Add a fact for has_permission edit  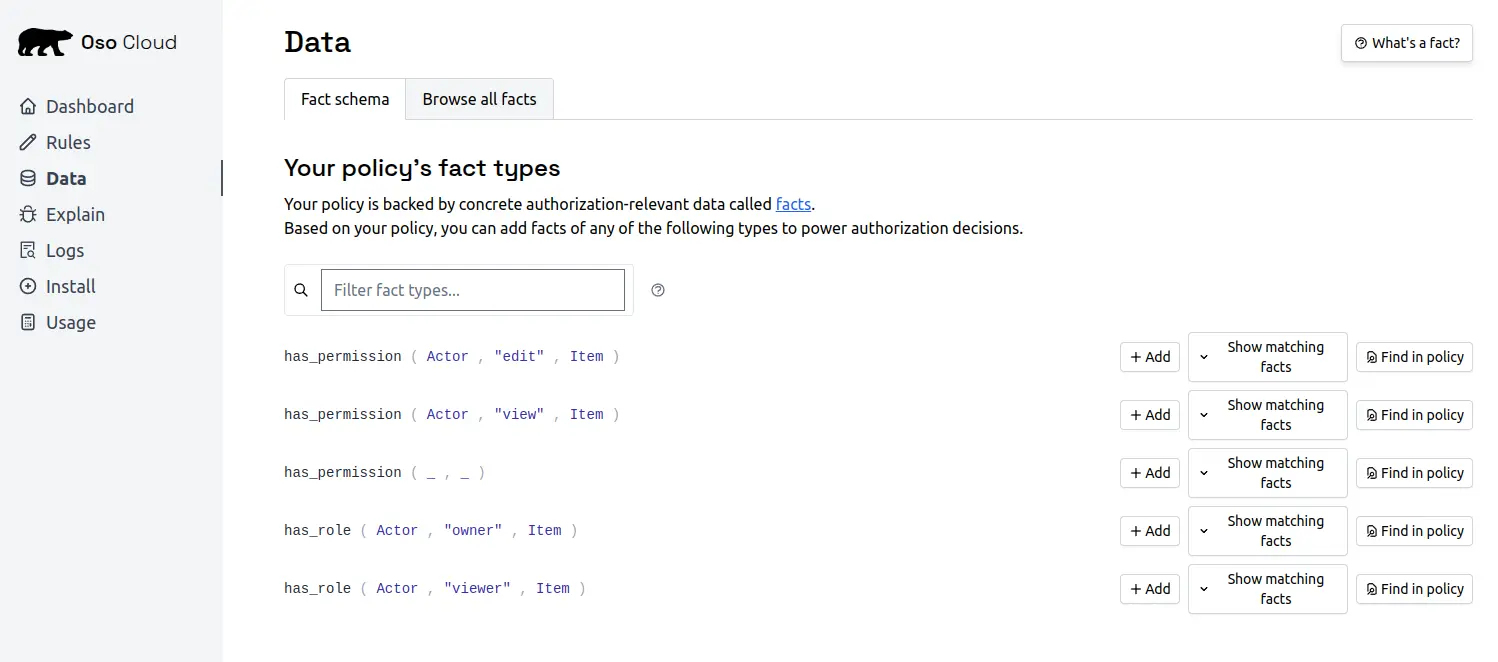[1149, 357]
